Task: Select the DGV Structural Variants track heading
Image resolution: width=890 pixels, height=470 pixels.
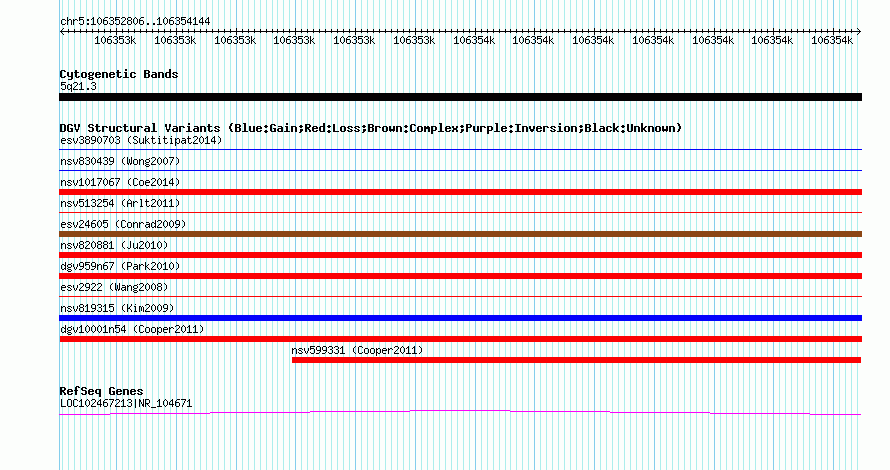Action: pos(371,128)
